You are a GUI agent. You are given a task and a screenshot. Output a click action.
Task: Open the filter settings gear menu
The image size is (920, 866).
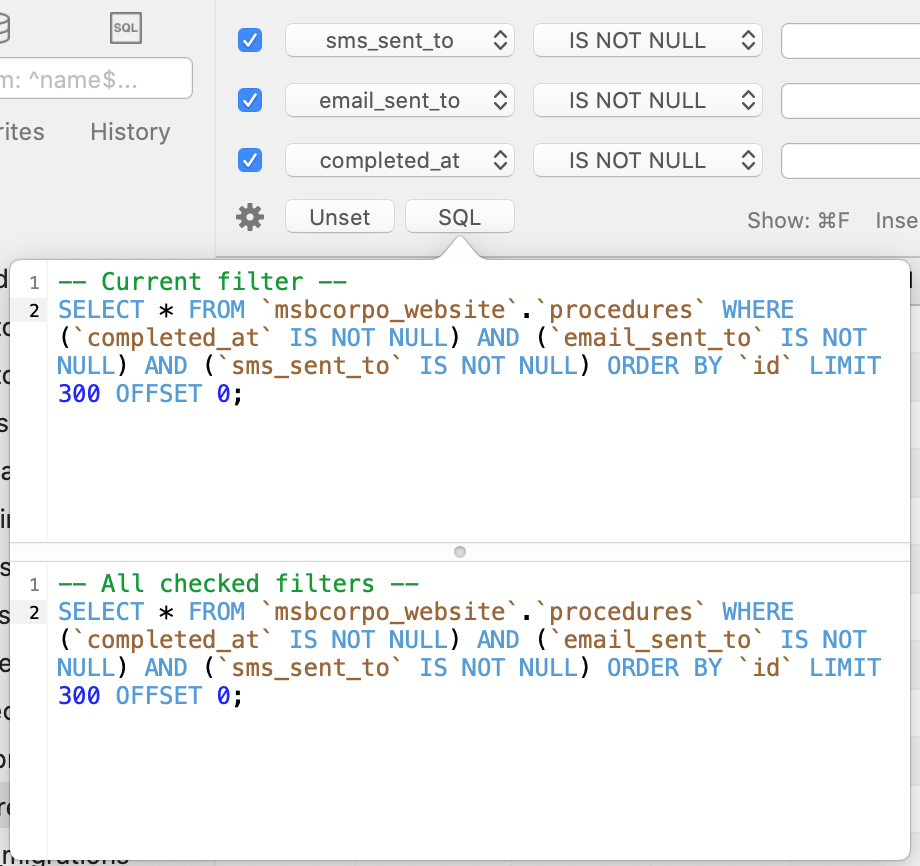249,217
